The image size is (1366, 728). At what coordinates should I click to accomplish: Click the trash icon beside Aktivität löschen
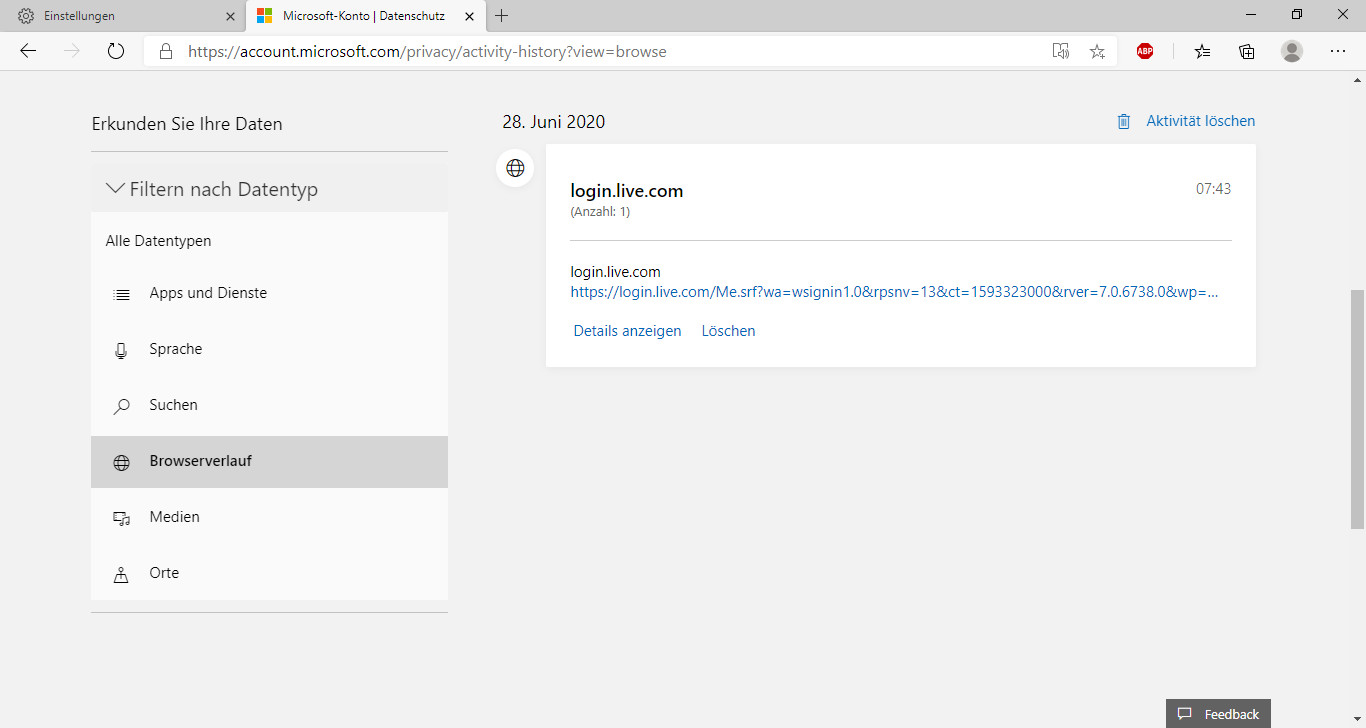1124,121
